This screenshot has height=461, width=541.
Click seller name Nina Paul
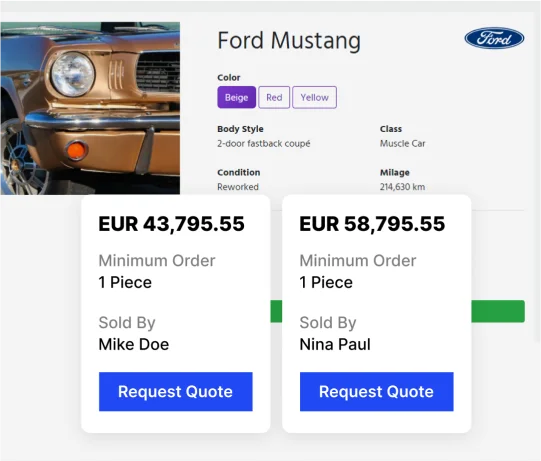click(x=335, y=344)
